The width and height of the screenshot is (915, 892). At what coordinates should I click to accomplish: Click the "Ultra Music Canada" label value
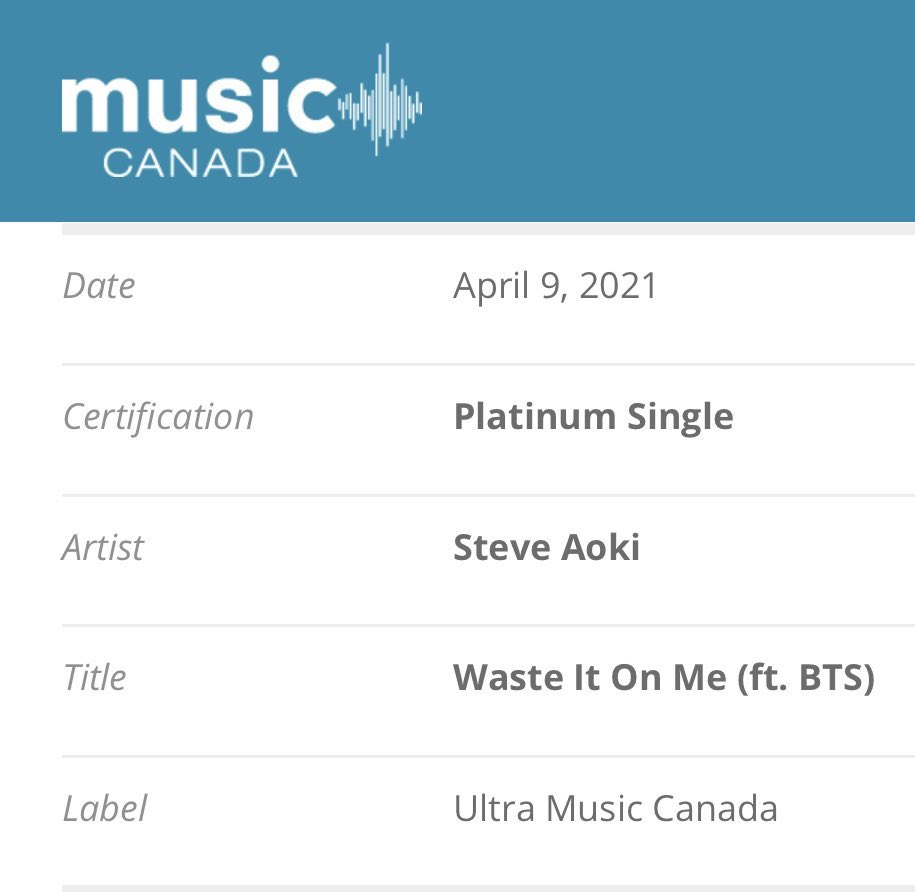tap(615, 809)
